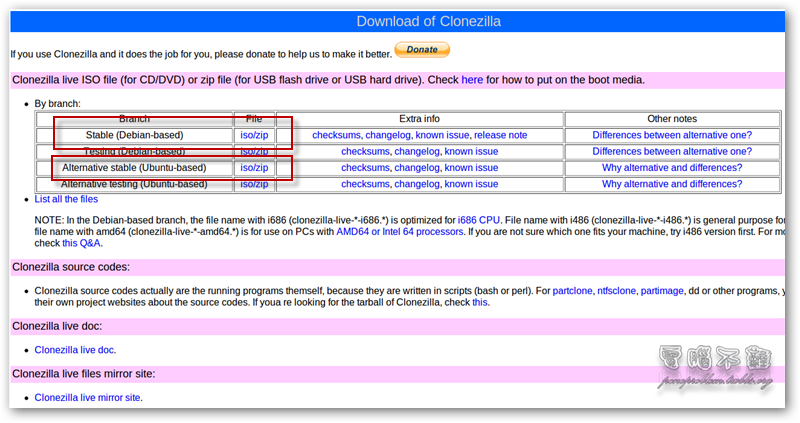
Task: Open the Clonezilla live doc link
Action: [x=74, y=350]
